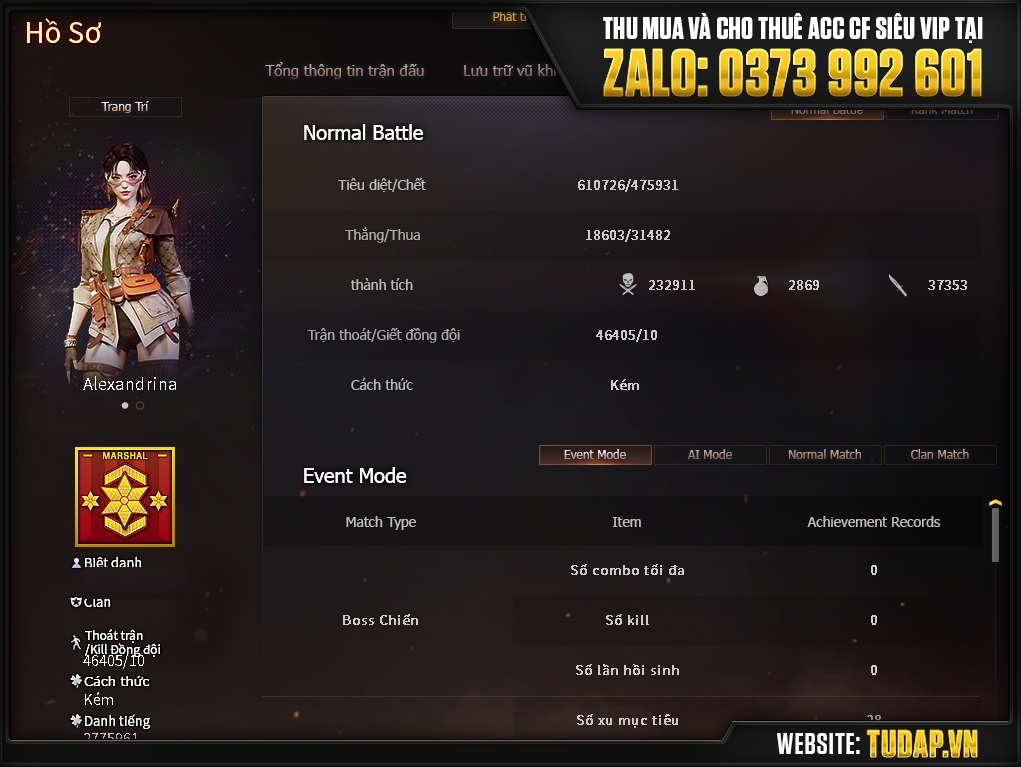Click the Biệt danh person icon
This screenshot has height=767, width=1021.
coord(76,563)
